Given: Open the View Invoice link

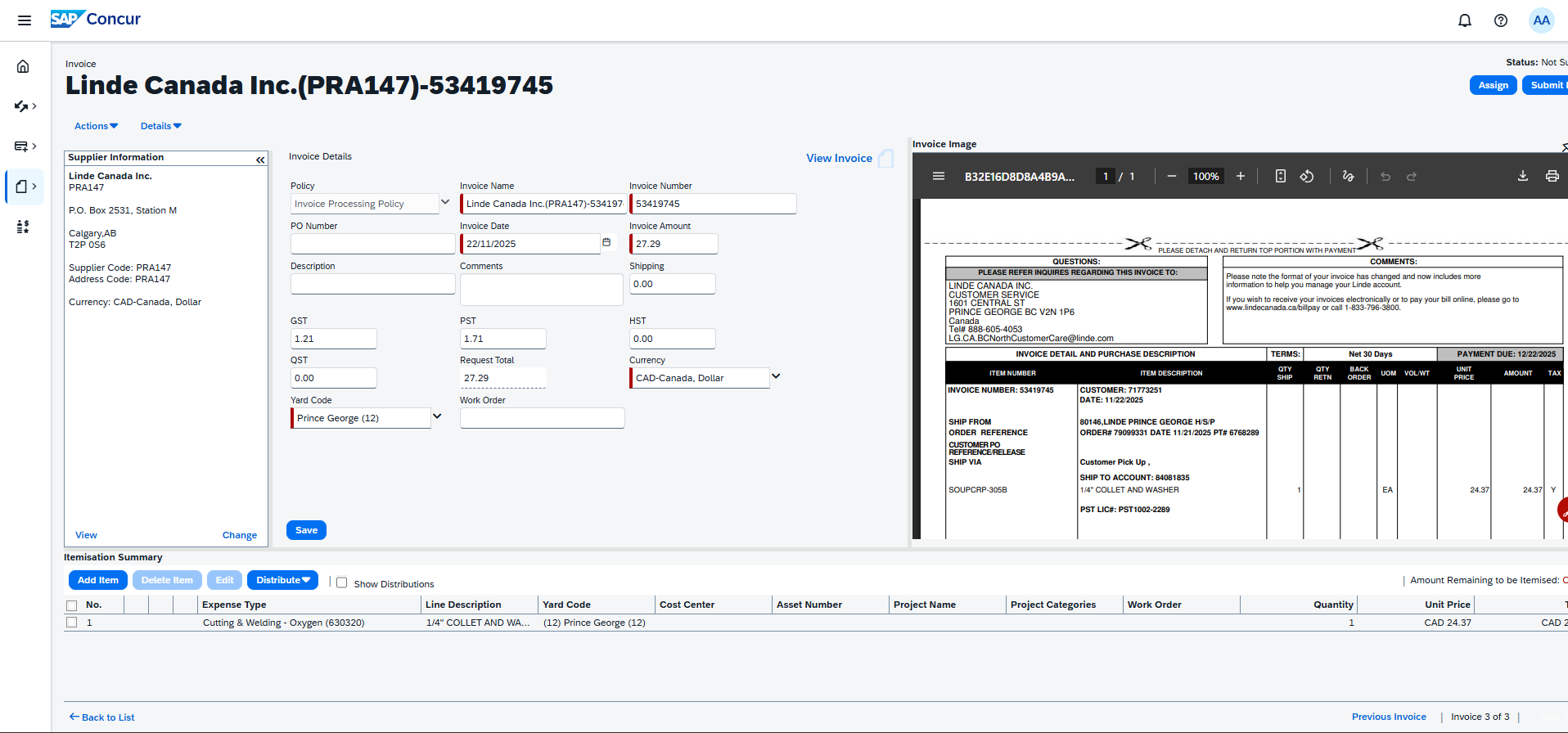Looking at the screenshot, I should coord(839,158).
